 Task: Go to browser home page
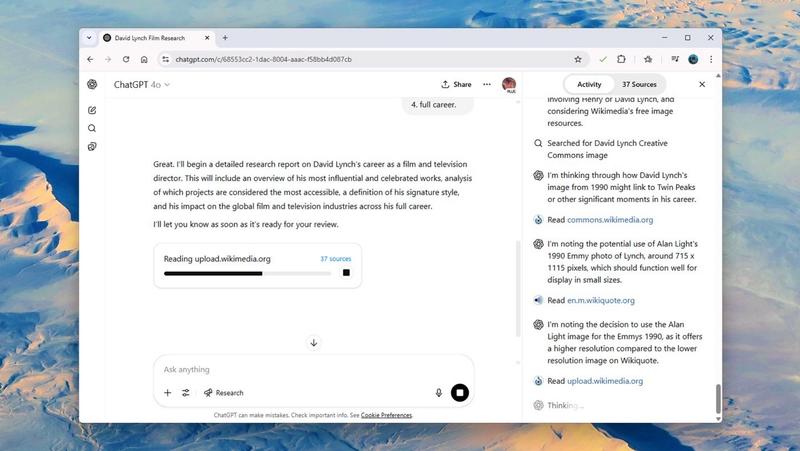[144, 59]
